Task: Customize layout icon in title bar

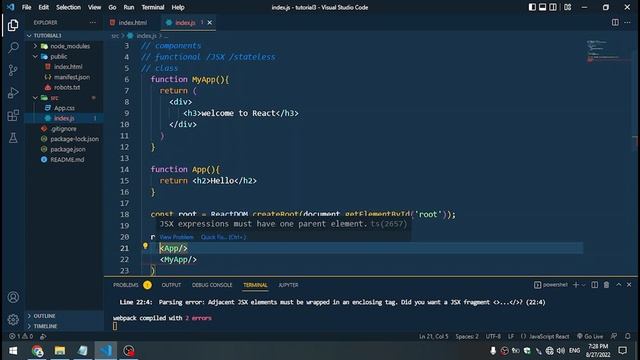Action: tap(568, 7)
